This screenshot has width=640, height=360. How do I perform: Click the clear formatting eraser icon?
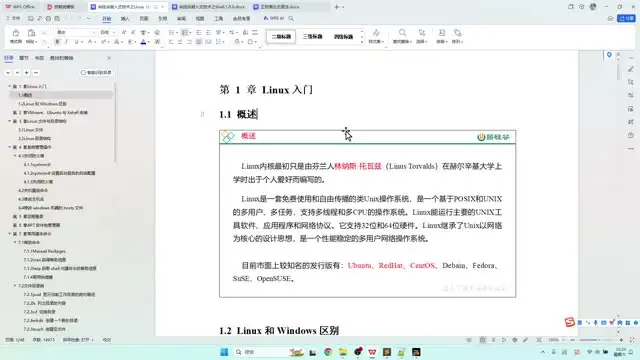click(157, 32)
